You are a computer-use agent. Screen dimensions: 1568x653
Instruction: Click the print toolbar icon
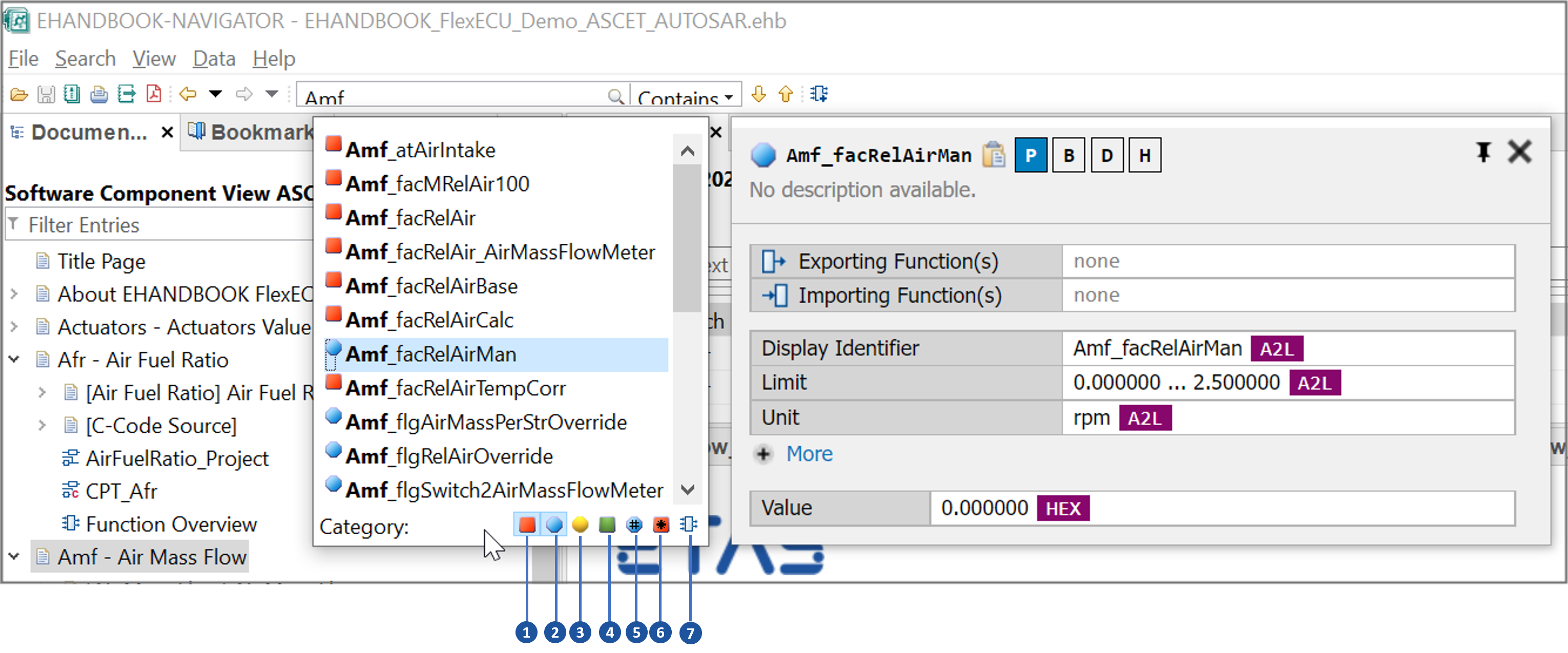coord(98,94)
